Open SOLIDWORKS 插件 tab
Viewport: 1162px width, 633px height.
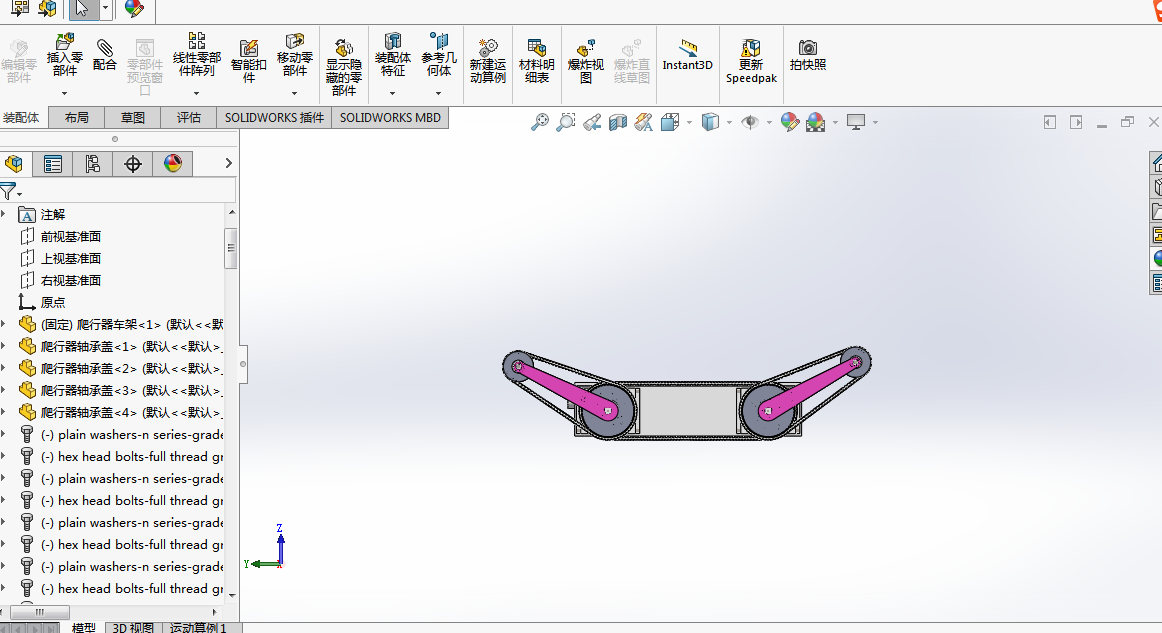point(274,117)
